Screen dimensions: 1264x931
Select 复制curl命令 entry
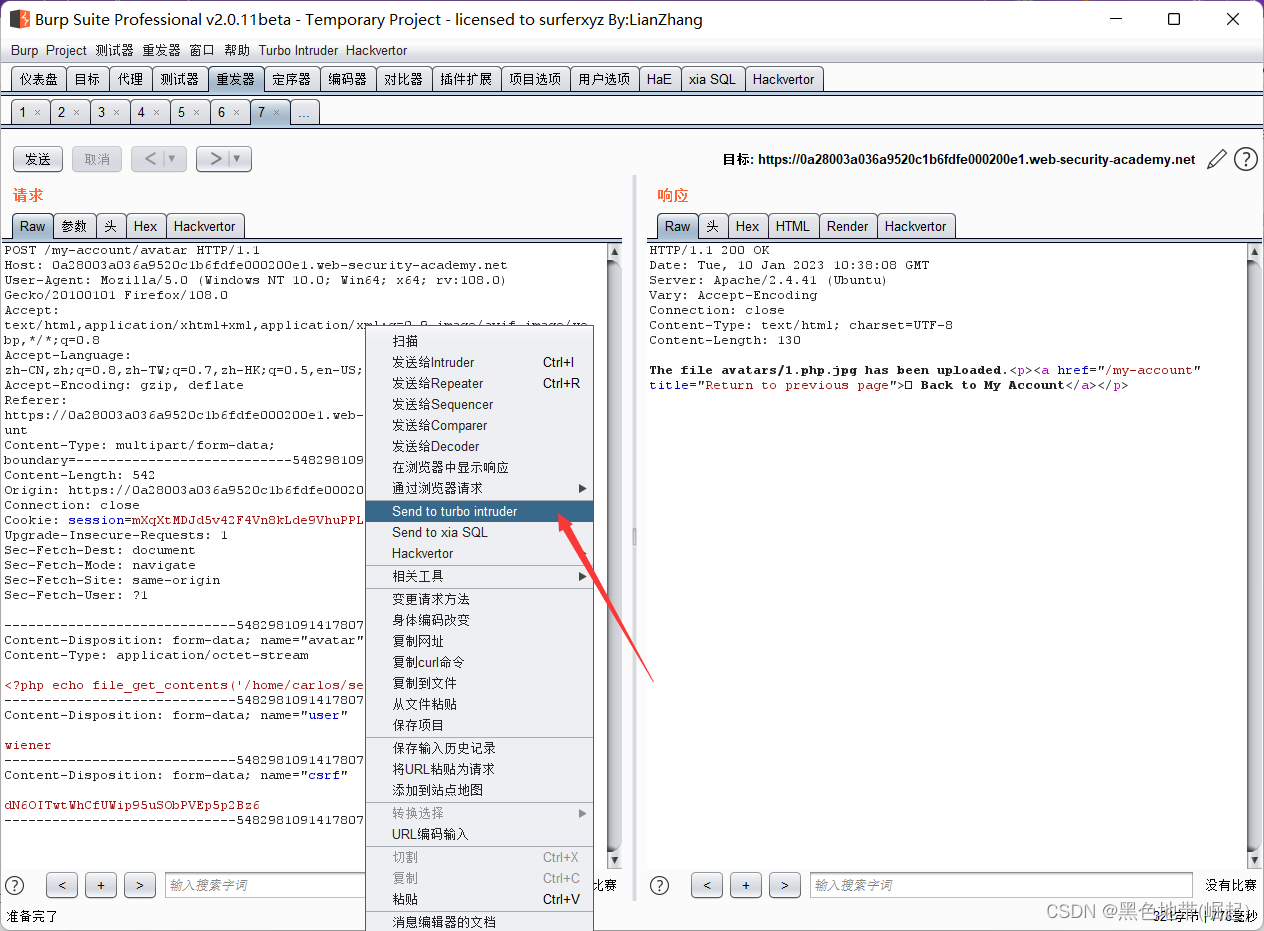tap(479, 662)
